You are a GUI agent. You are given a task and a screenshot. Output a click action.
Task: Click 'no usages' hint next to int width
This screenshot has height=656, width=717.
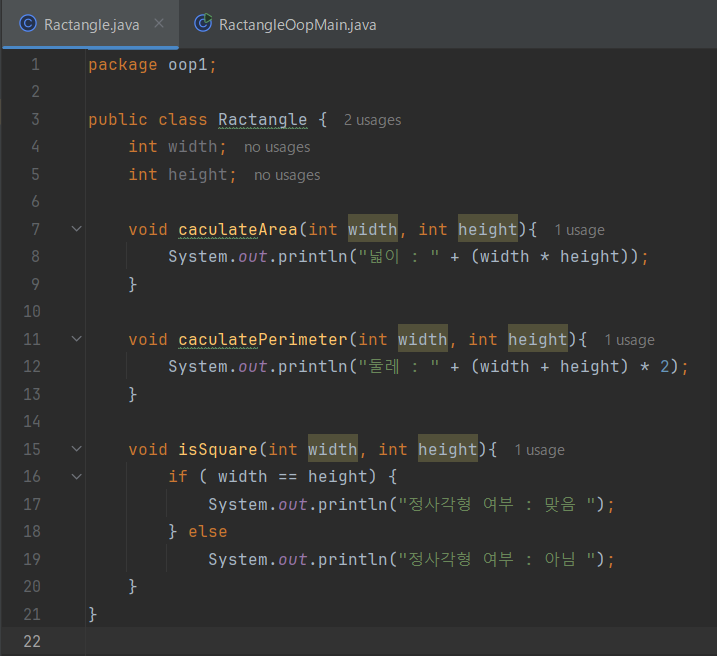(x=277, y=147)
